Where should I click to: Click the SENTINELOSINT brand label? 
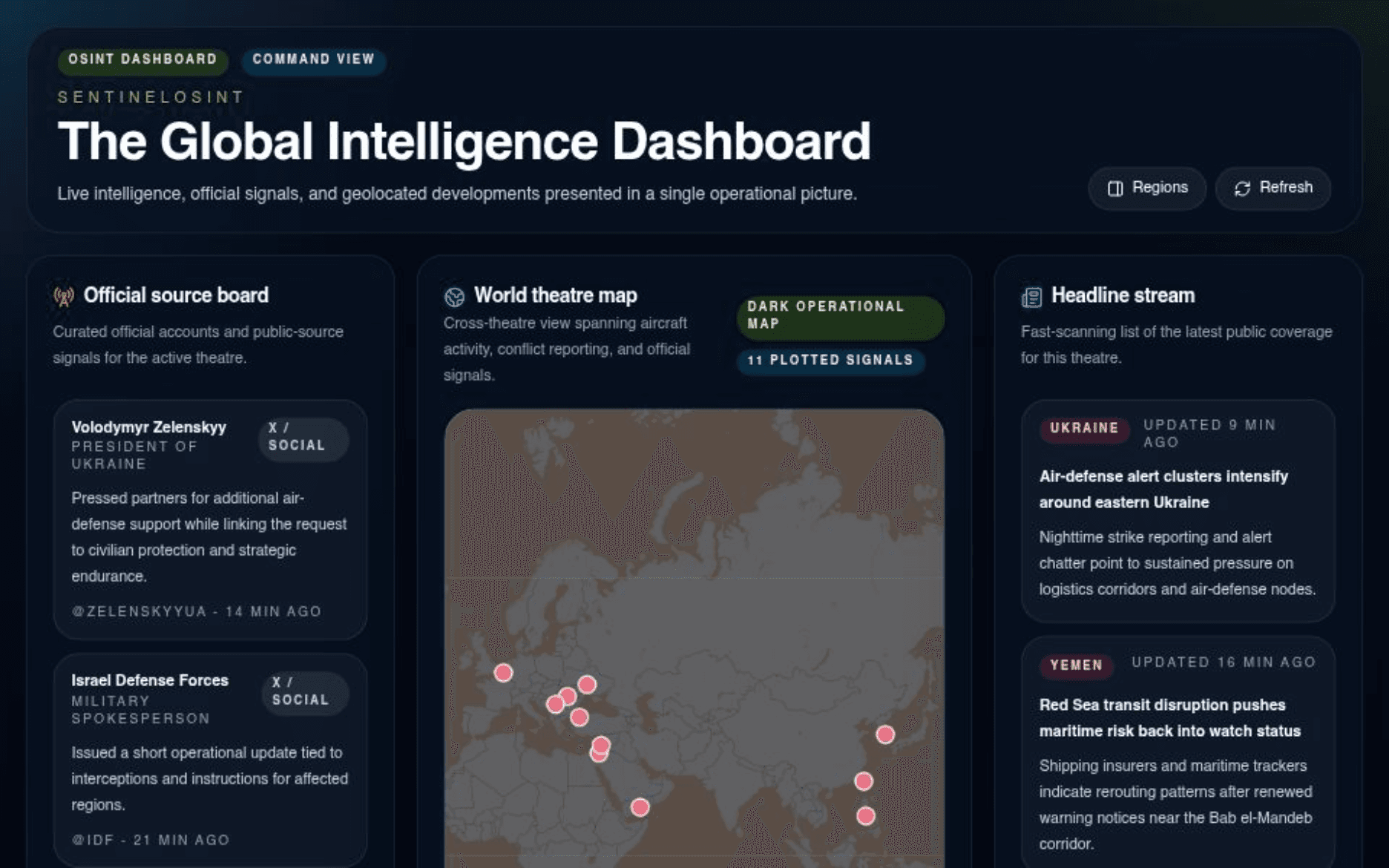coord(151,97)
